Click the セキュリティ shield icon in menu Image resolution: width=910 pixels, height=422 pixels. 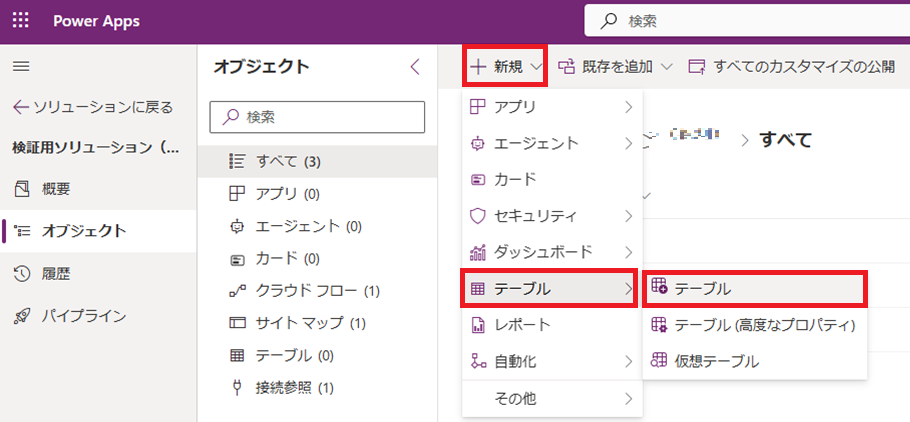[476, 216]
